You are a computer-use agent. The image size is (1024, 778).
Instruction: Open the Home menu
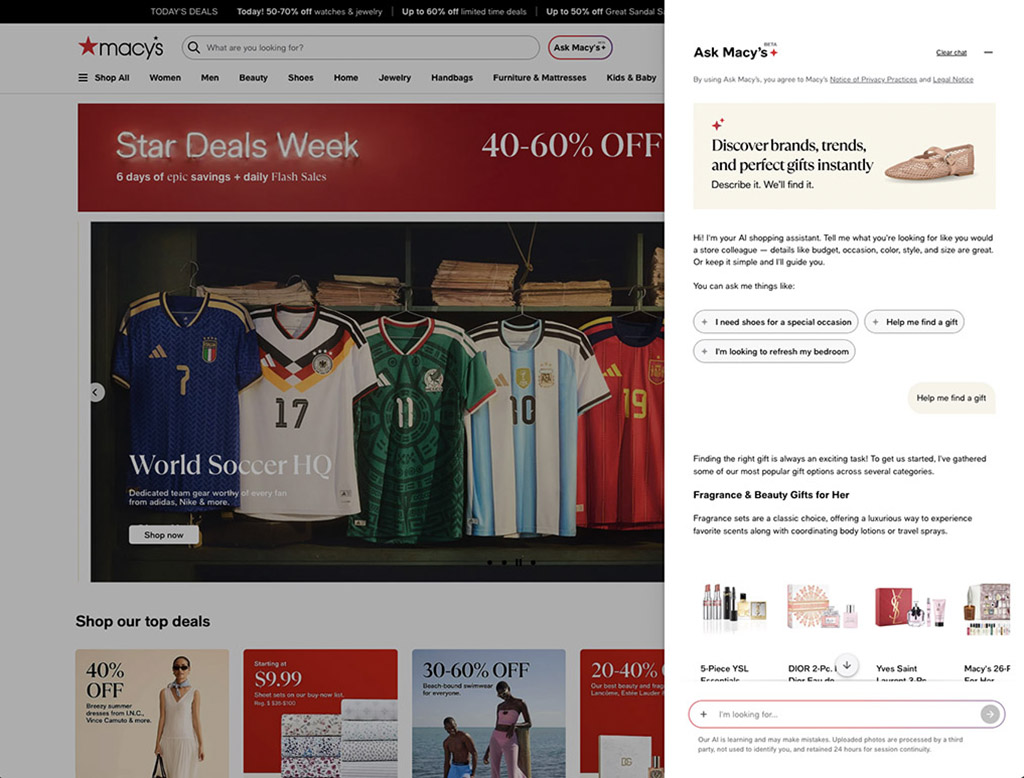tap(345, 77)
